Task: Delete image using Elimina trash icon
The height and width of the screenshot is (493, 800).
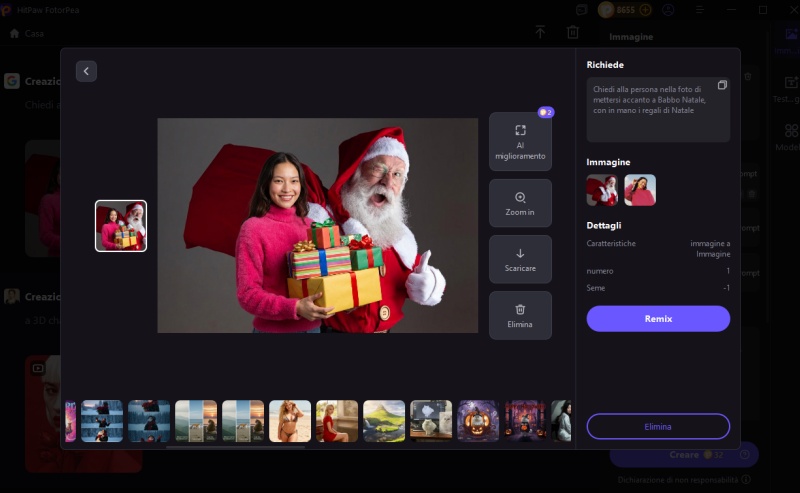Action: click(x=520, y=315)
